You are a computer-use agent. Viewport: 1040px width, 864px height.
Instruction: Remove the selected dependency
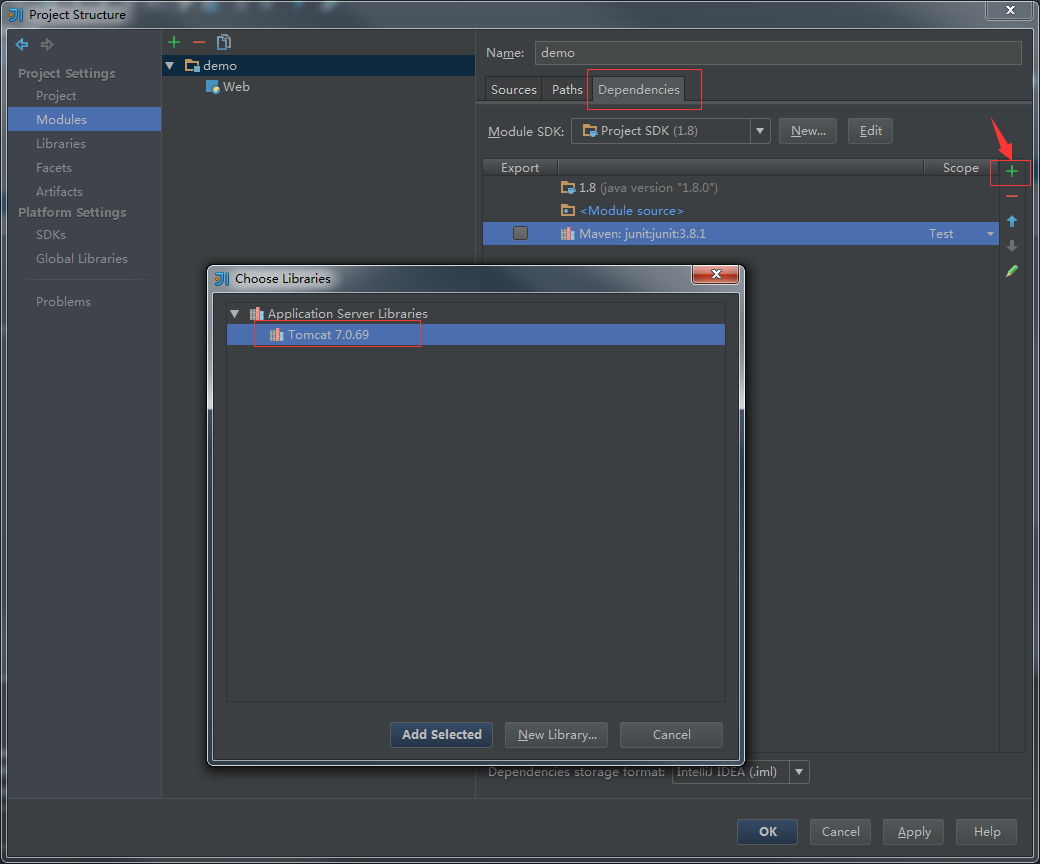pos(1011,196)
